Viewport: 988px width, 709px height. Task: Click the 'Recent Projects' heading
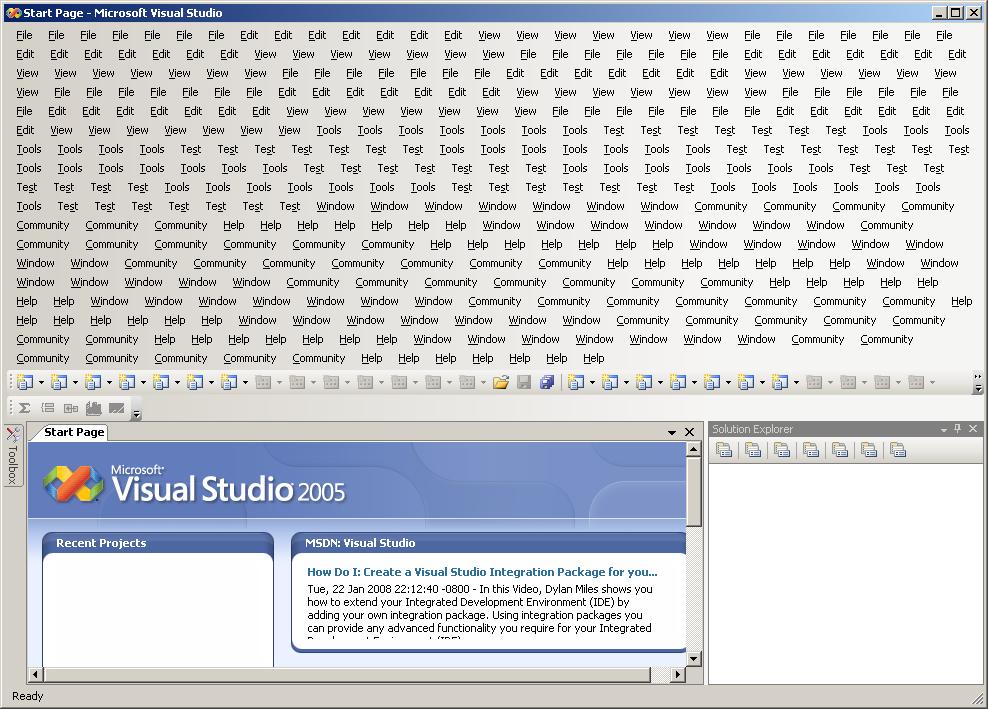coord(101,543)
